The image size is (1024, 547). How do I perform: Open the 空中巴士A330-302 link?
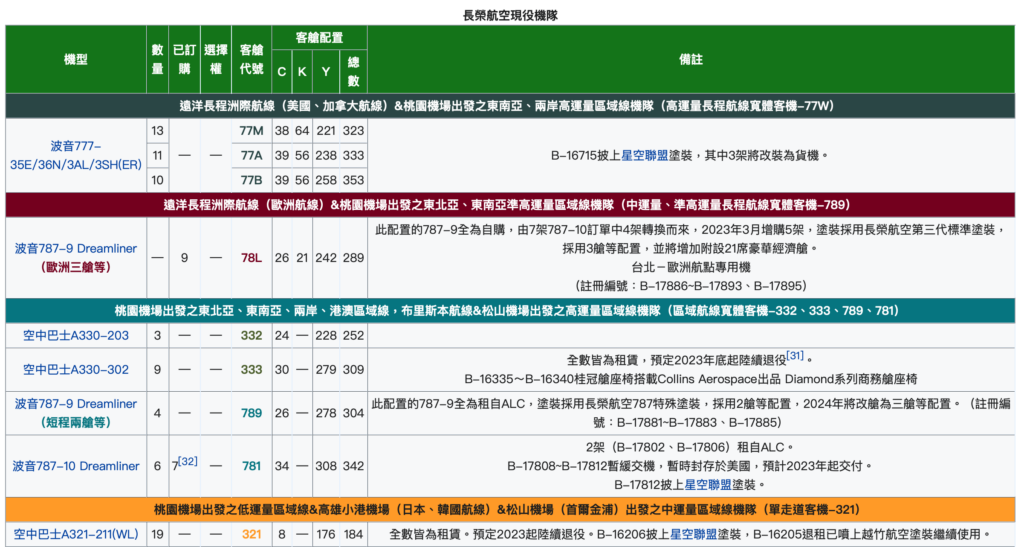click(x=76, y=369)
